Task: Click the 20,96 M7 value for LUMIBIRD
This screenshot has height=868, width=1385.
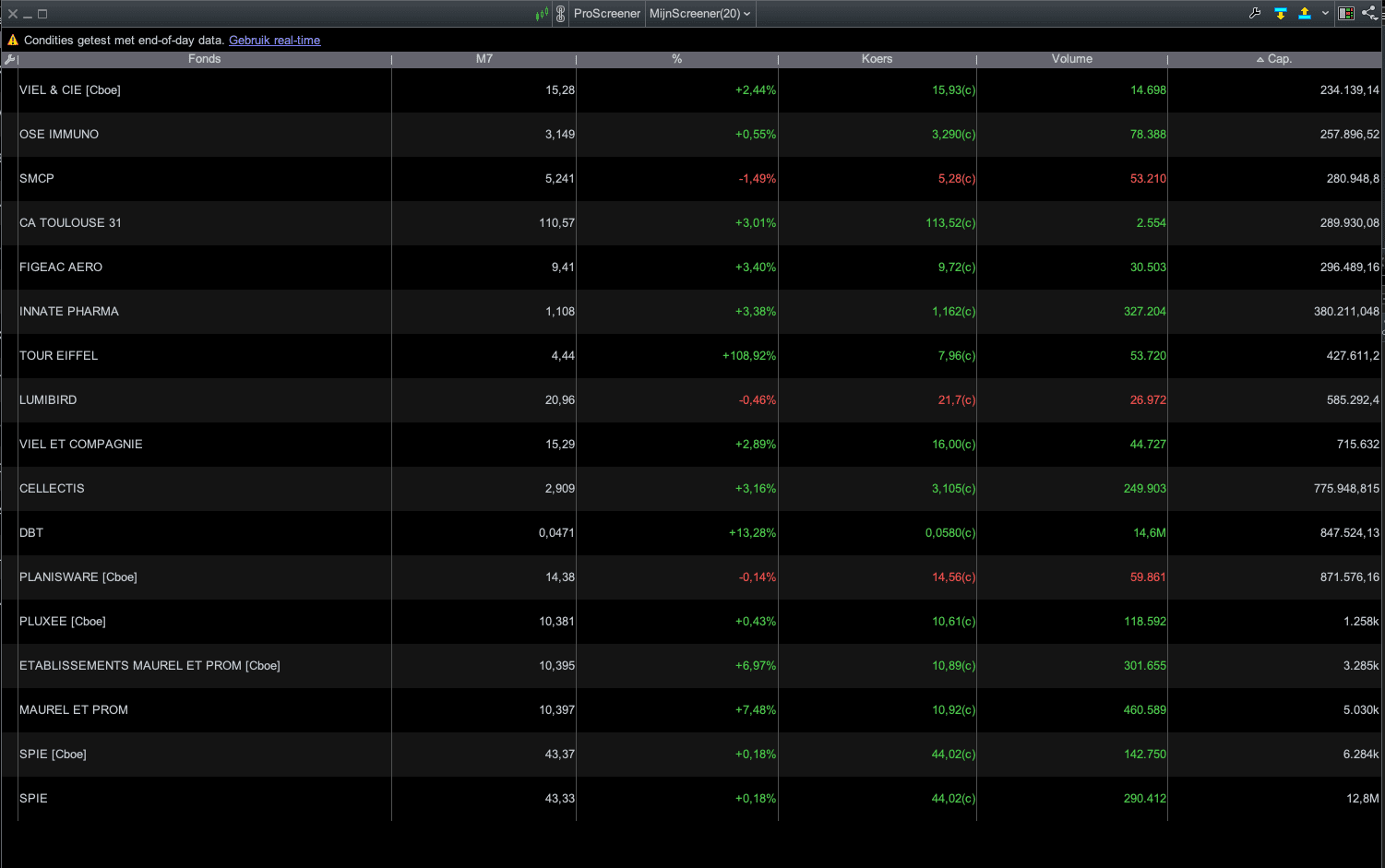Action: point(560,400)
